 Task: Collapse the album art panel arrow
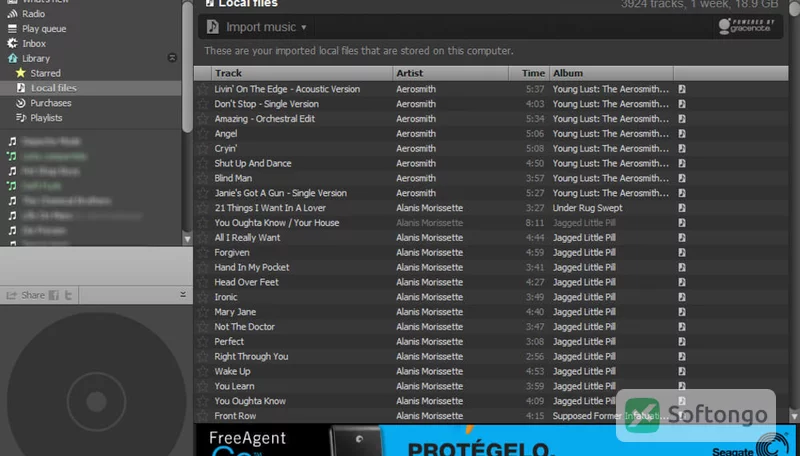pyautogui.click(x=183, y=294)
